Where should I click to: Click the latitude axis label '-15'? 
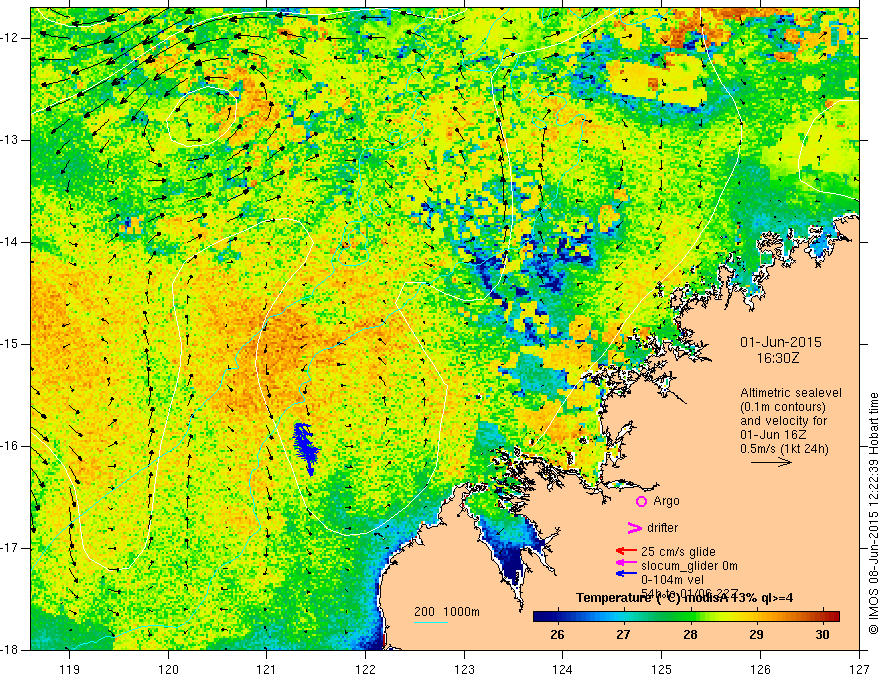11,344
